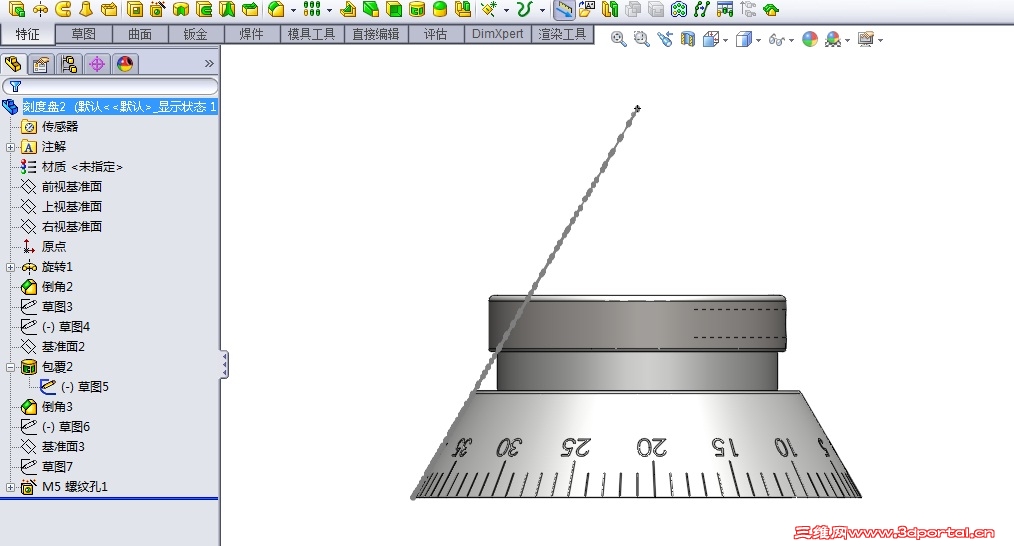Select the Draft tool
Screen dimensions: 1014x546
pos(371,9)
